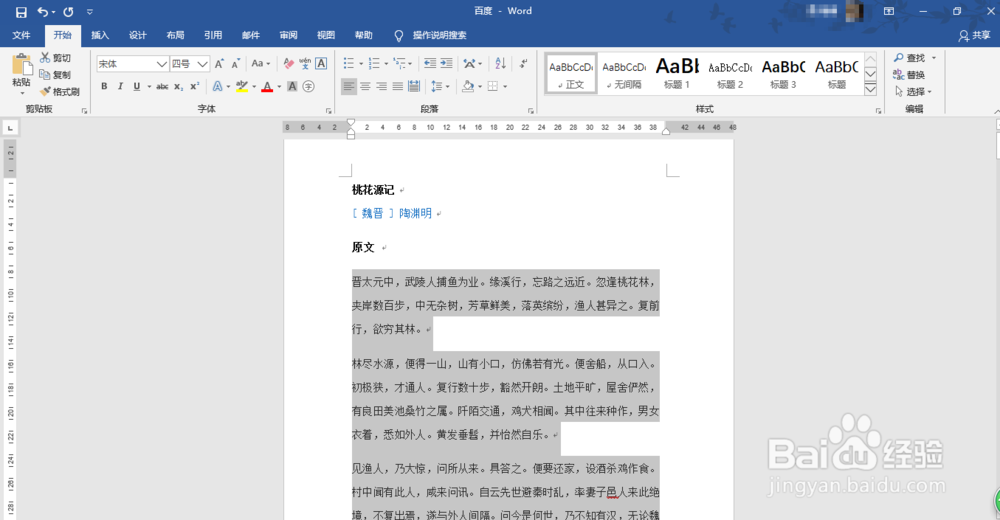This screenshot has height=520, width=1000.
Task: Open font color dropdown arrow
Action: (279, 86)
